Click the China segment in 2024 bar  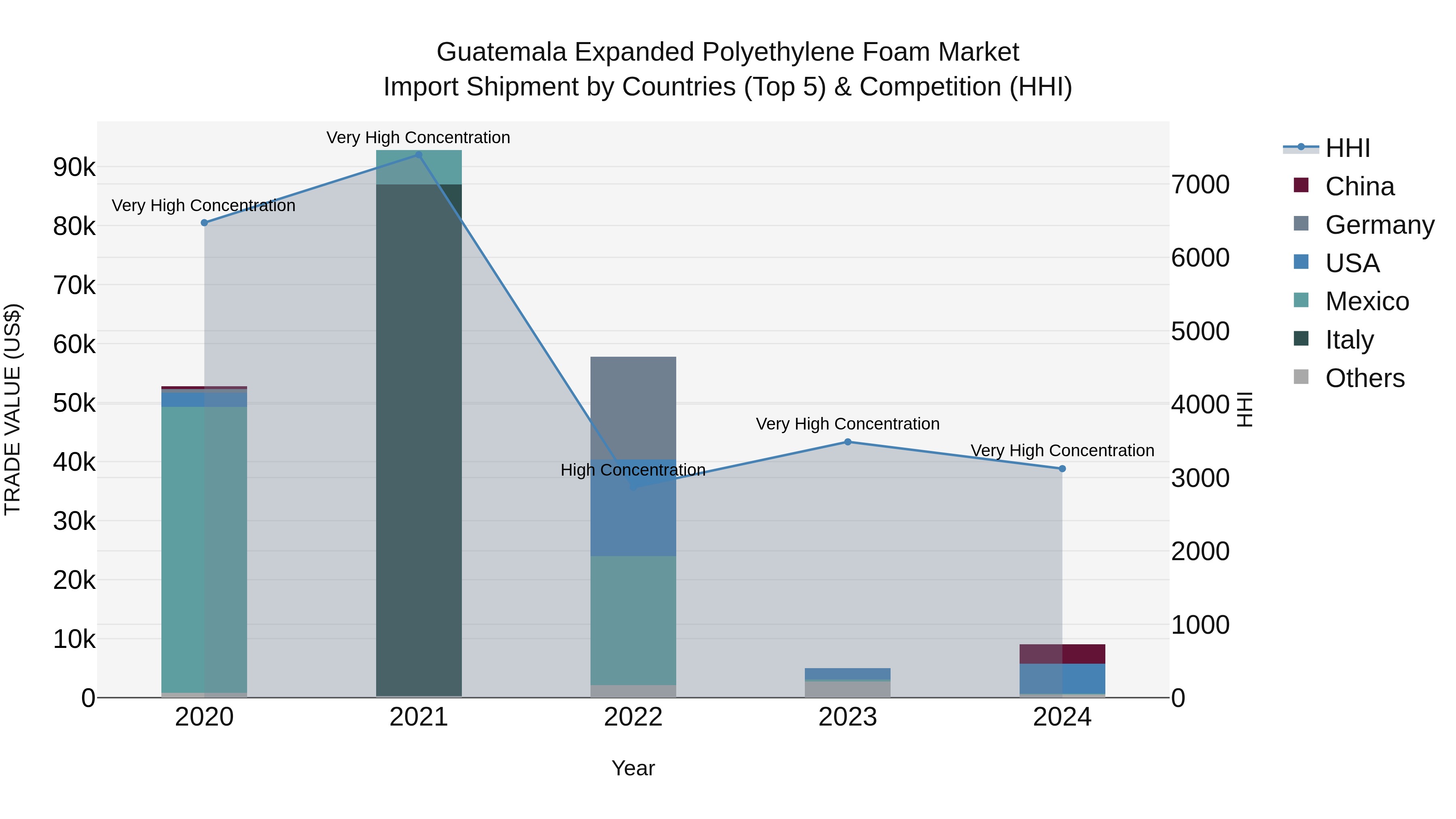click(1062, 654)
